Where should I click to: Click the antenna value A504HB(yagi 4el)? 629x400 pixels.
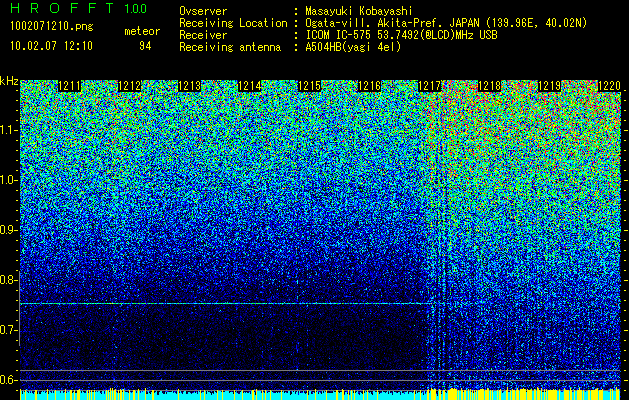point(353,47)
